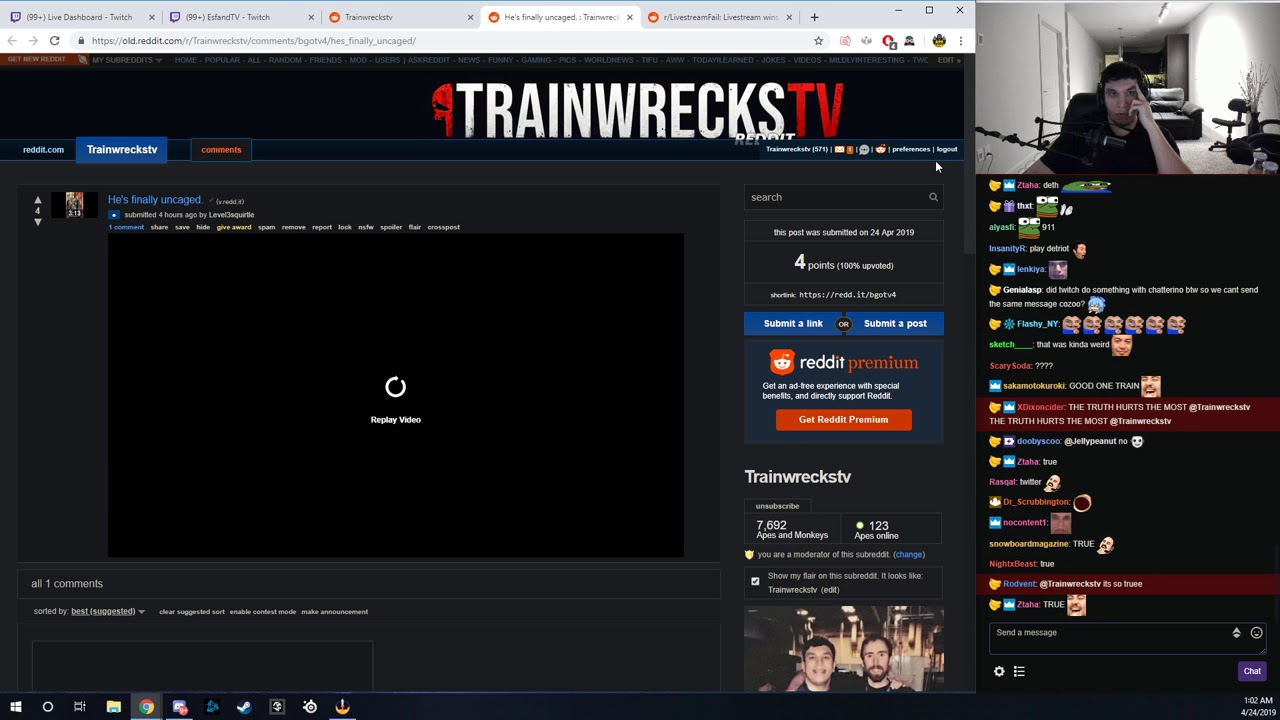Image resolution: width=1280 pixels, height=720 pixels.
Task: Expand the MY SUBREDDITS dropdown
Action: click(x=127, y=60)
